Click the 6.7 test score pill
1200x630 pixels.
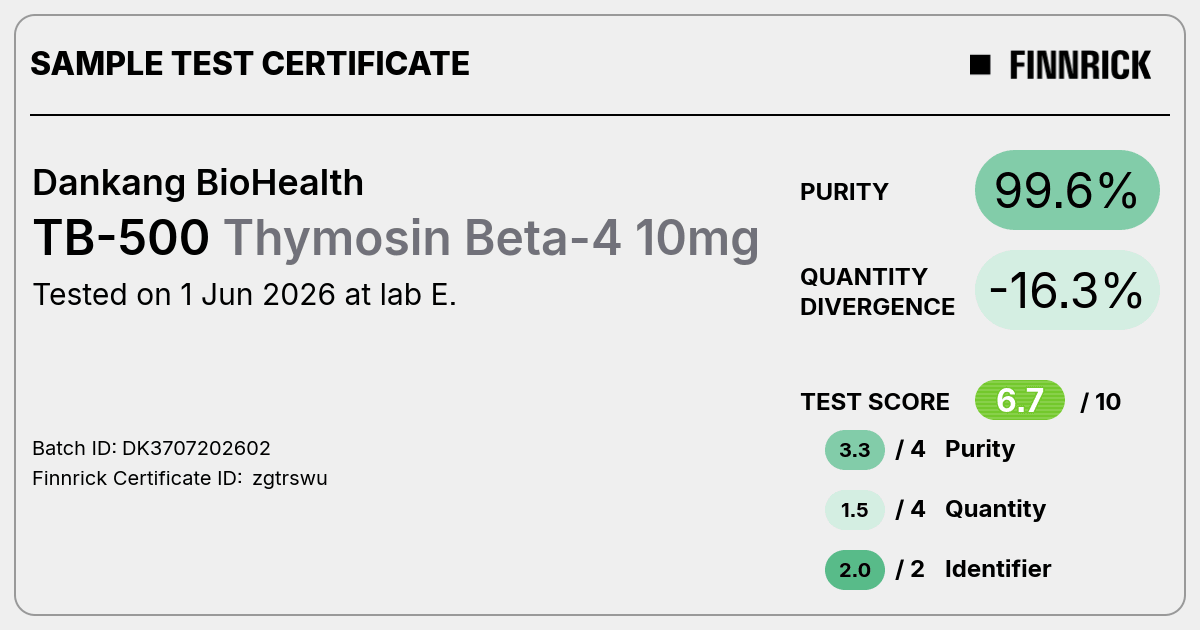(1020, 401)
